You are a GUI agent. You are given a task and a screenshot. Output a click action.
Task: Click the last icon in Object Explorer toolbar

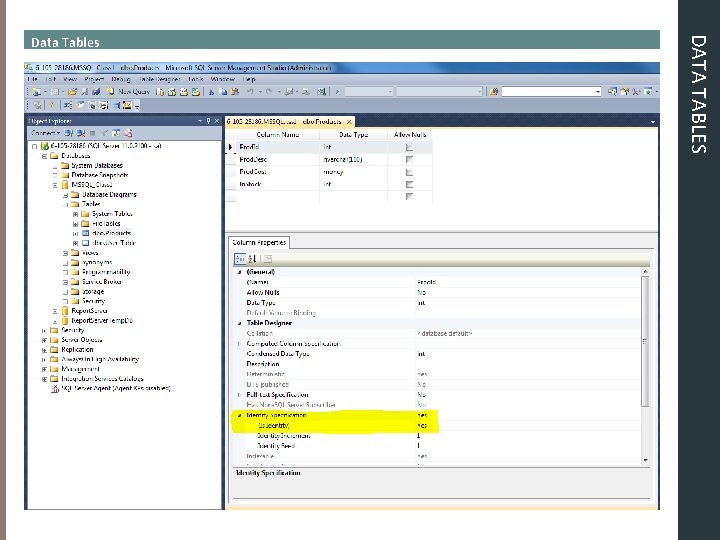click(128, 133)
